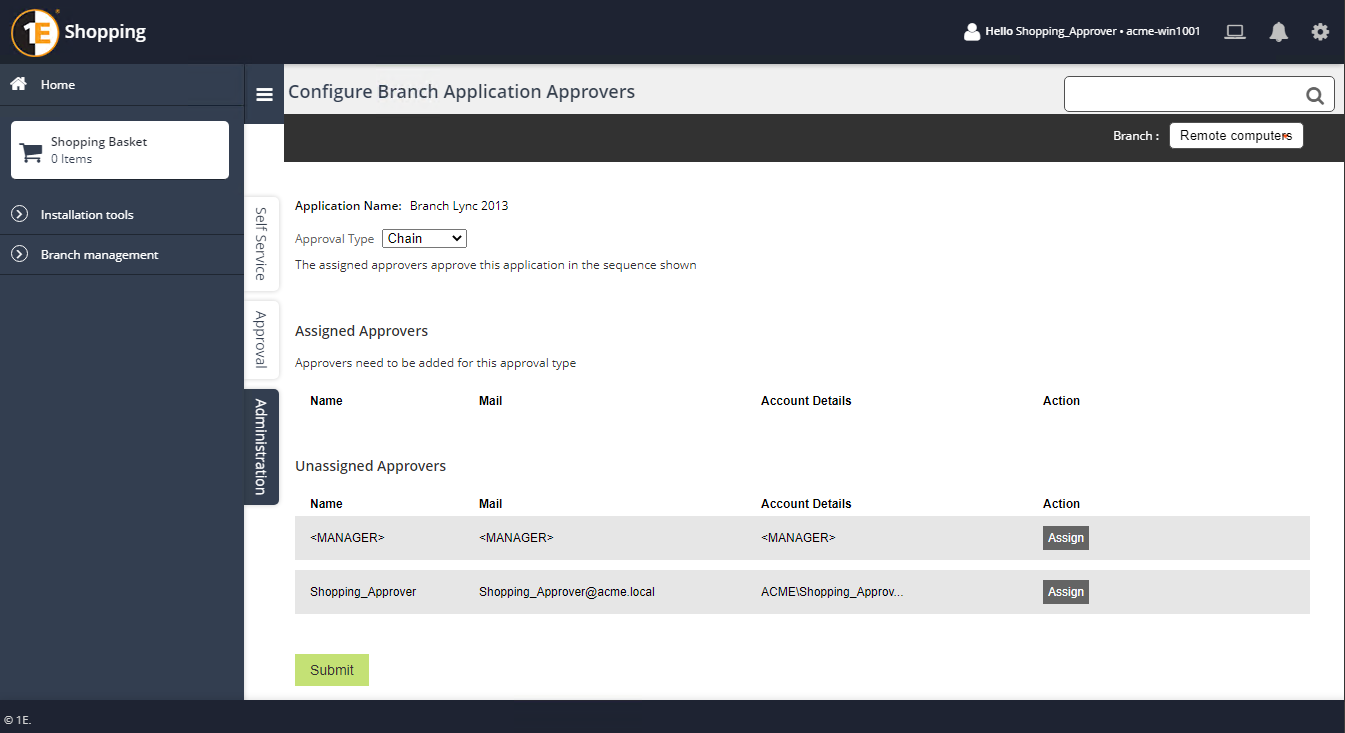The image size is (1345, 733).
Task: Open the notifications bell
Action: coord(1278,32)
